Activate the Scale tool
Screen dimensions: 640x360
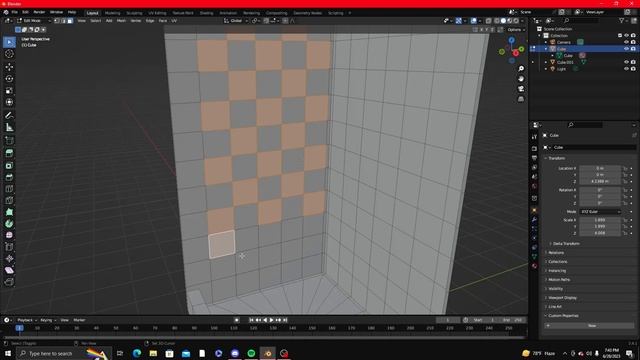point(9,91)
